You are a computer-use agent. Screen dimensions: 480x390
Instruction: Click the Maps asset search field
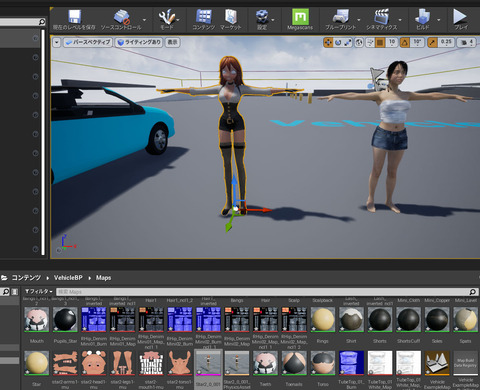click(263, 292)
